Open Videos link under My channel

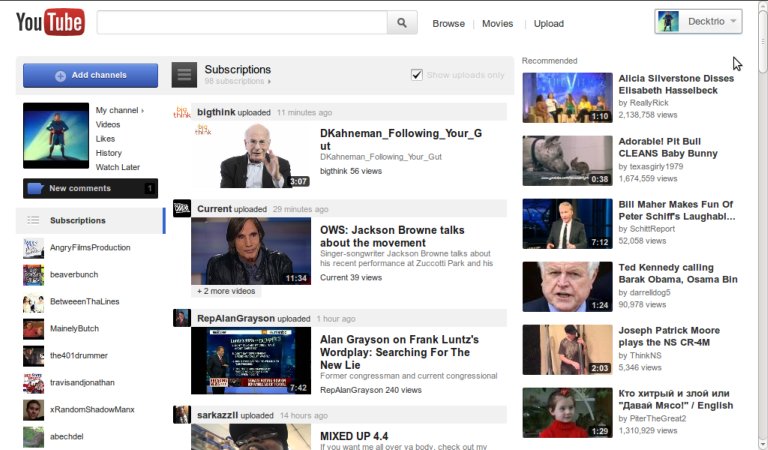(108, 124)
